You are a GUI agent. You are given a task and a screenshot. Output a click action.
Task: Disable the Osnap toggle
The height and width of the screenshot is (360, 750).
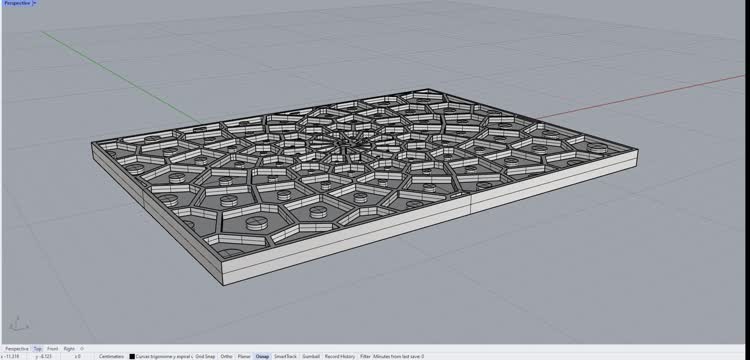pyautogui.click(x=262, y=357)
